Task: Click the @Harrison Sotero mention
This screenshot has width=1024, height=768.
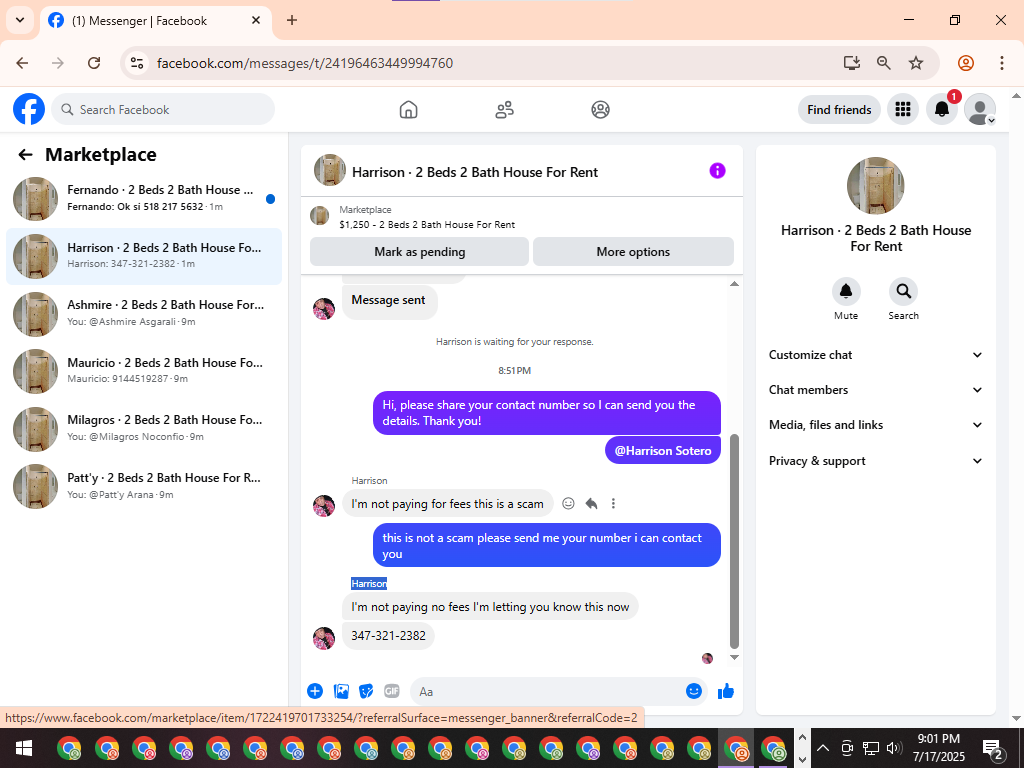Action: [x=662, y=451]
